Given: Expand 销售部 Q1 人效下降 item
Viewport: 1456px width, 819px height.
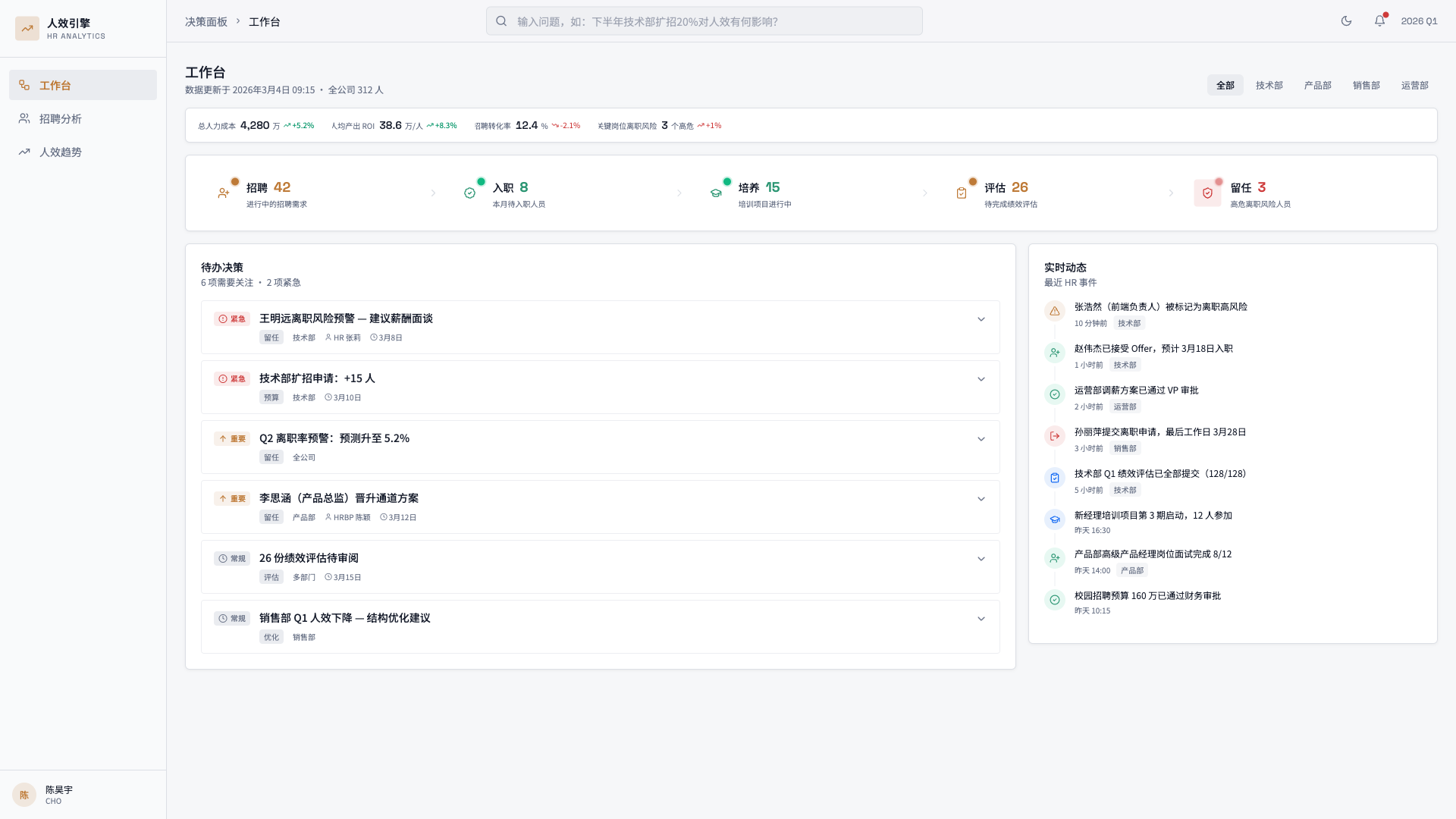Looking at the screenshot, I should point(981,619).
